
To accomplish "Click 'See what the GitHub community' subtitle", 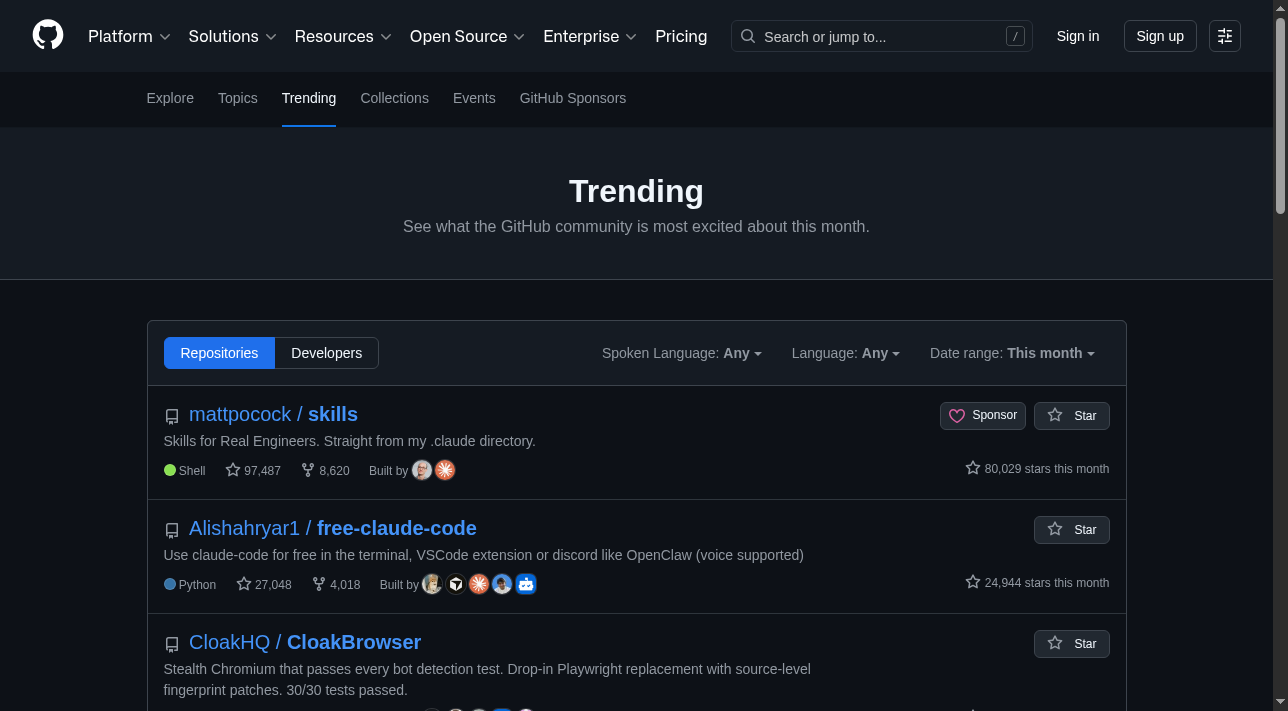I will click(636, 227).
